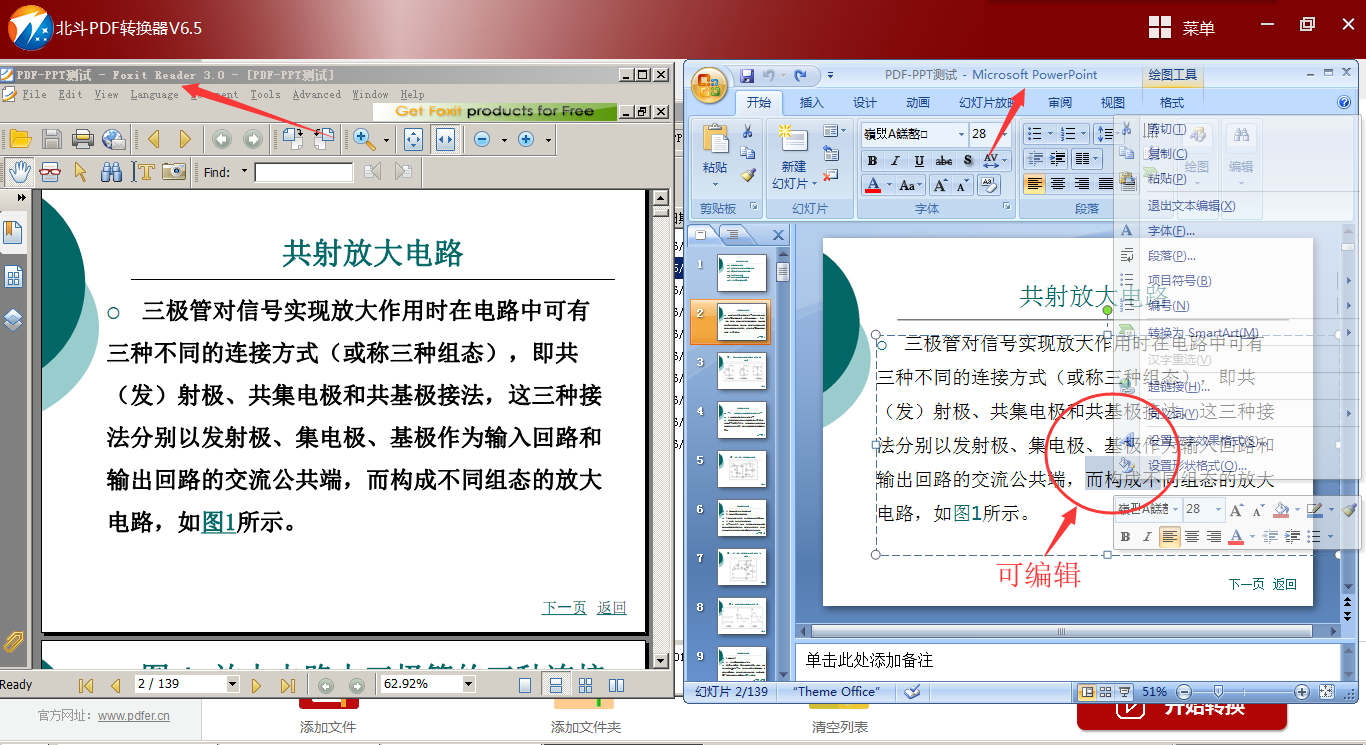1366x745 pixels.
Task: Print the PDF from Foxit's toolbar
Action: coord(83,139)
